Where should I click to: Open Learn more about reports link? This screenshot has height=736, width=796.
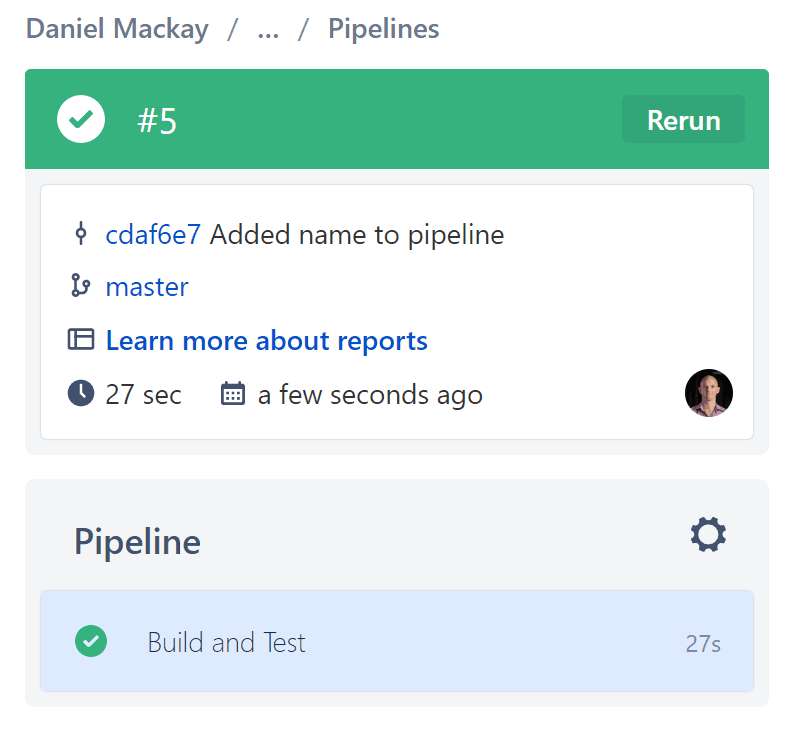(267, 340)
